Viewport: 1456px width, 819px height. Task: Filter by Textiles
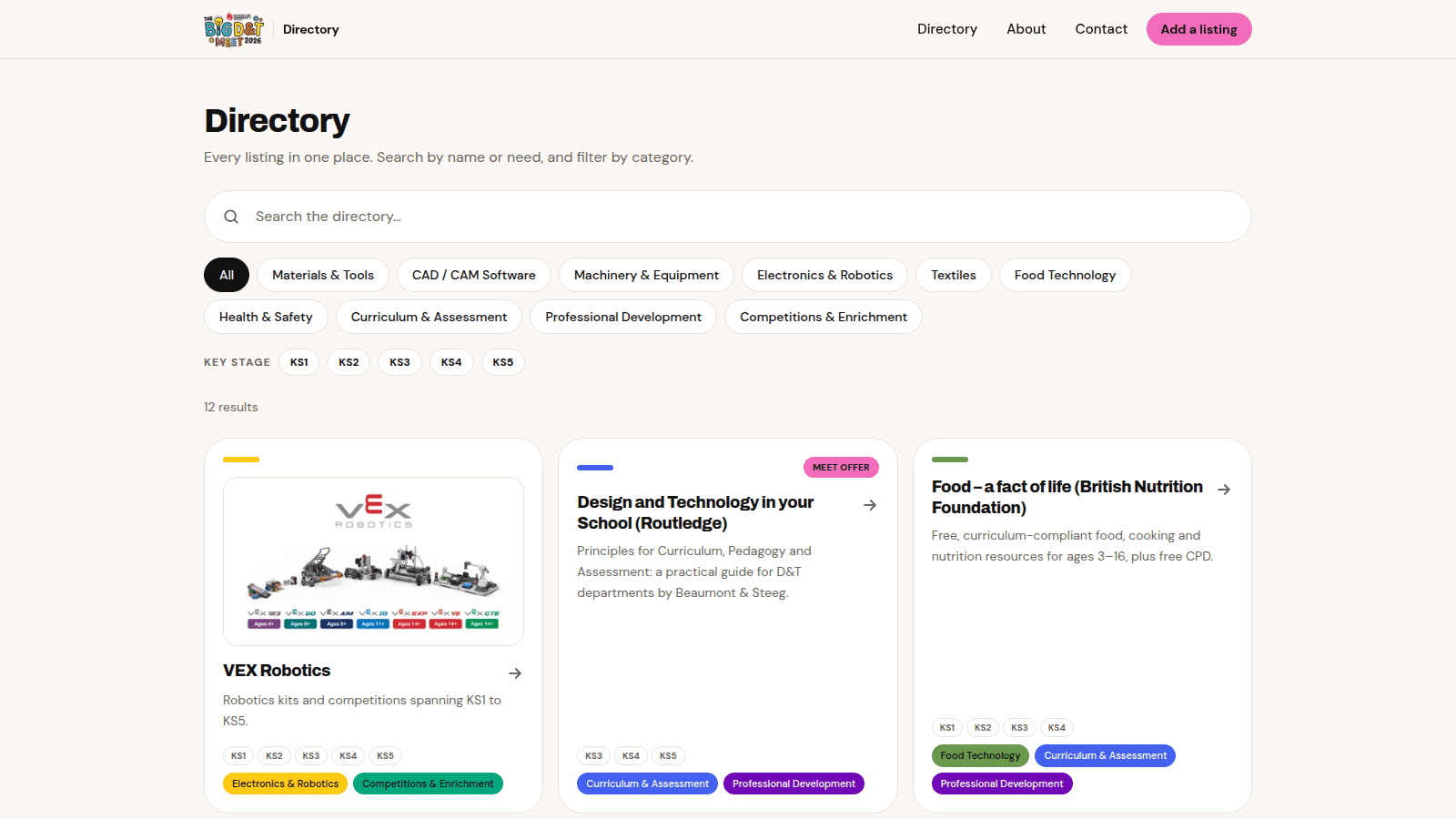pos(954,275)
